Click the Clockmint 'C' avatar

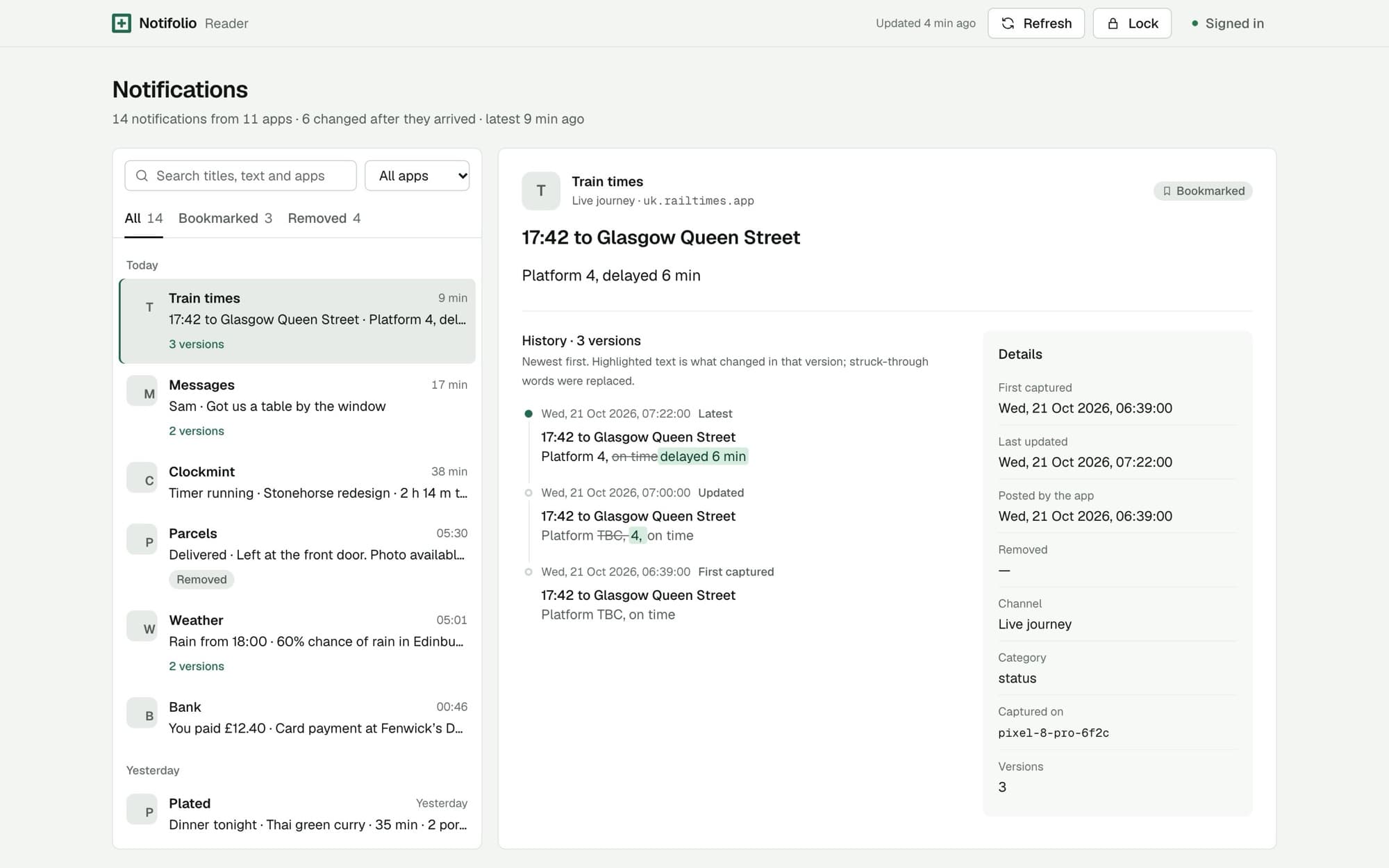pyautogui.click(x=142, y=477)
